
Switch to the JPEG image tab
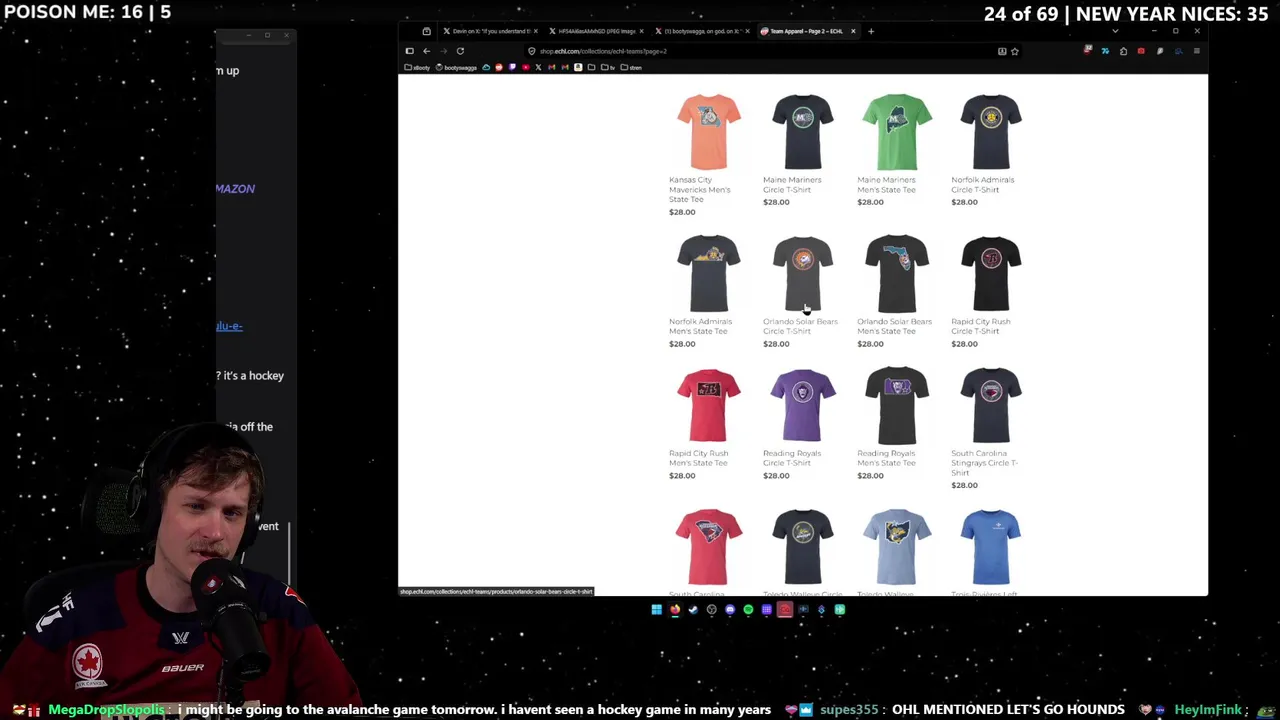click(x=596, y=31)
